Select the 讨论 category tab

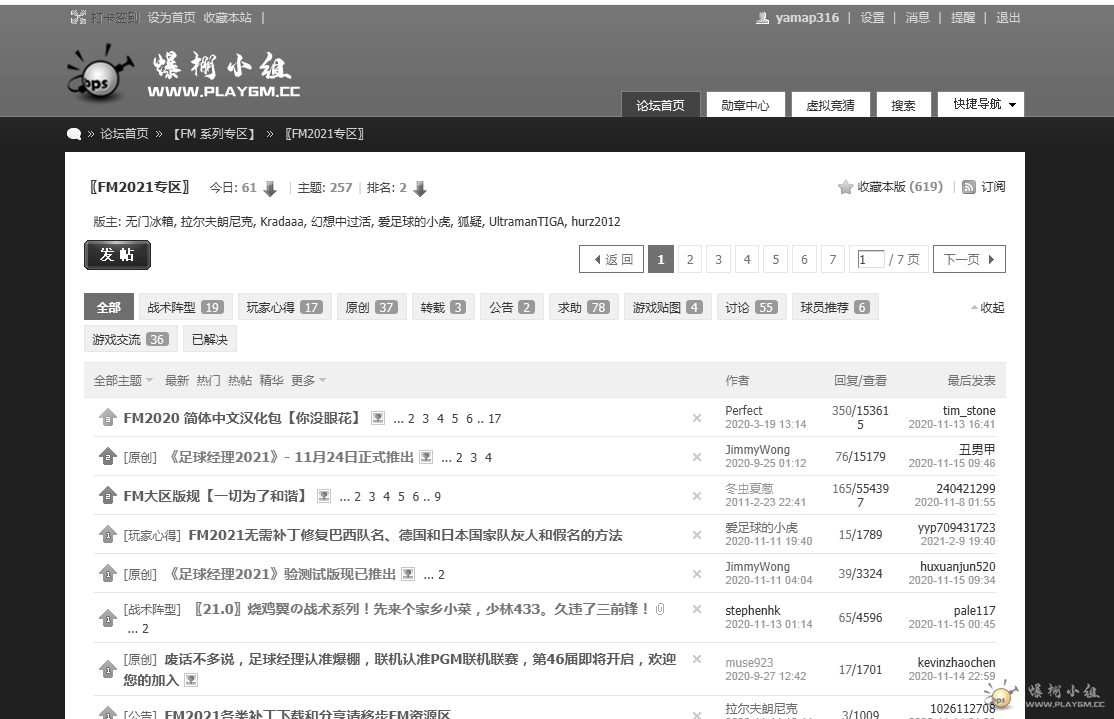(751, 307)
